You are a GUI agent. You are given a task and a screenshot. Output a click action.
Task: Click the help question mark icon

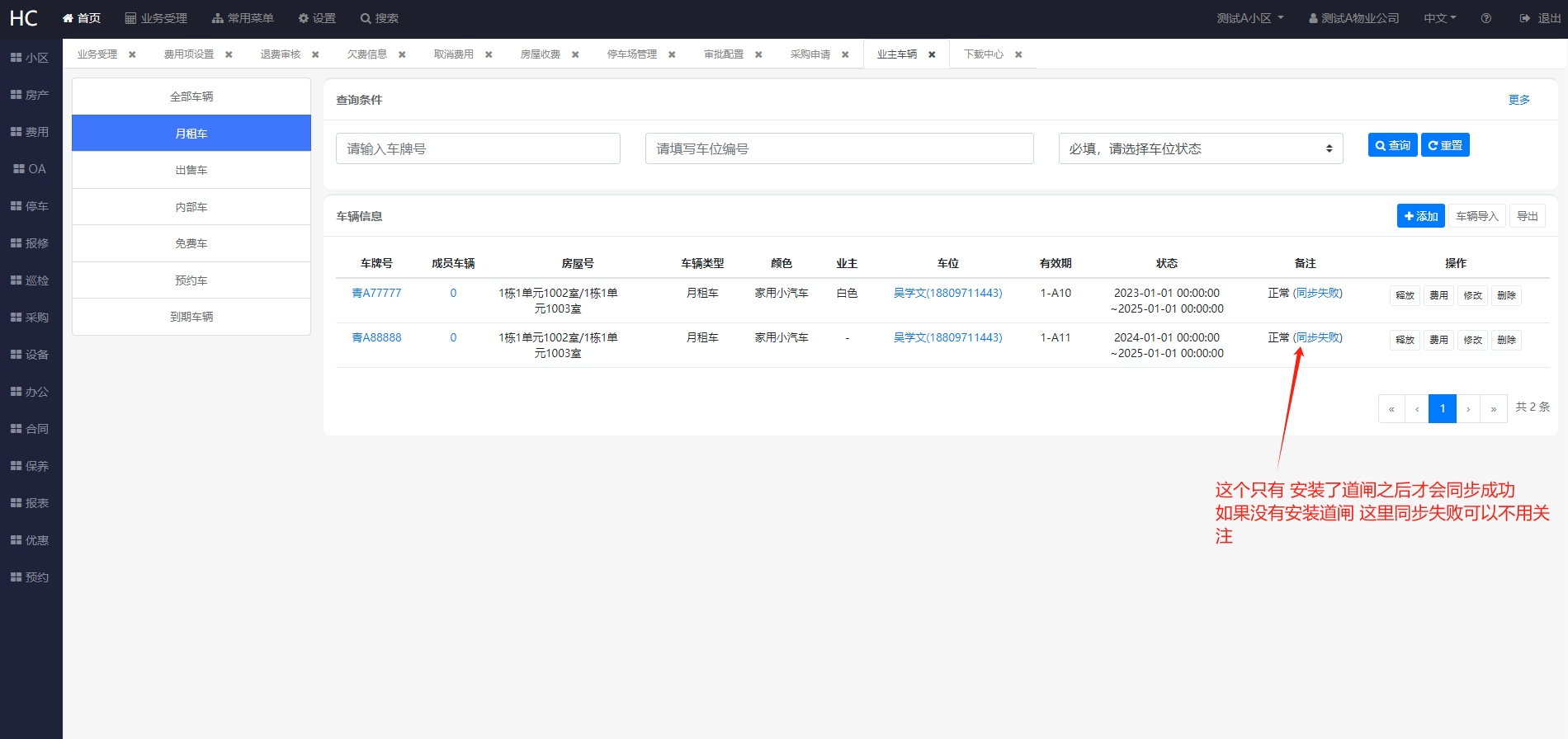coord(1485,18)
